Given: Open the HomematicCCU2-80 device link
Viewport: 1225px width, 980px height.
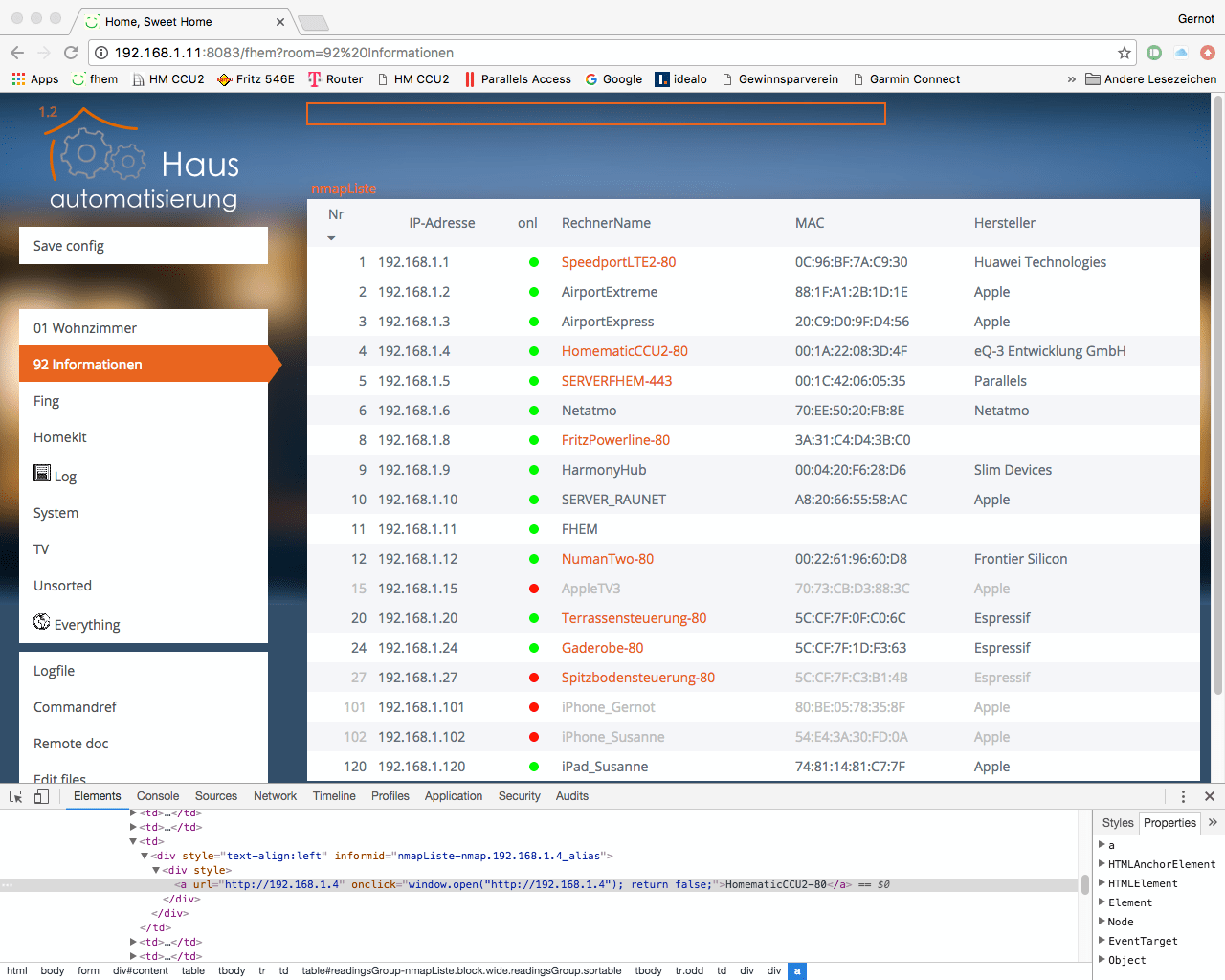Looking at the screenshot, I should 624,351.
